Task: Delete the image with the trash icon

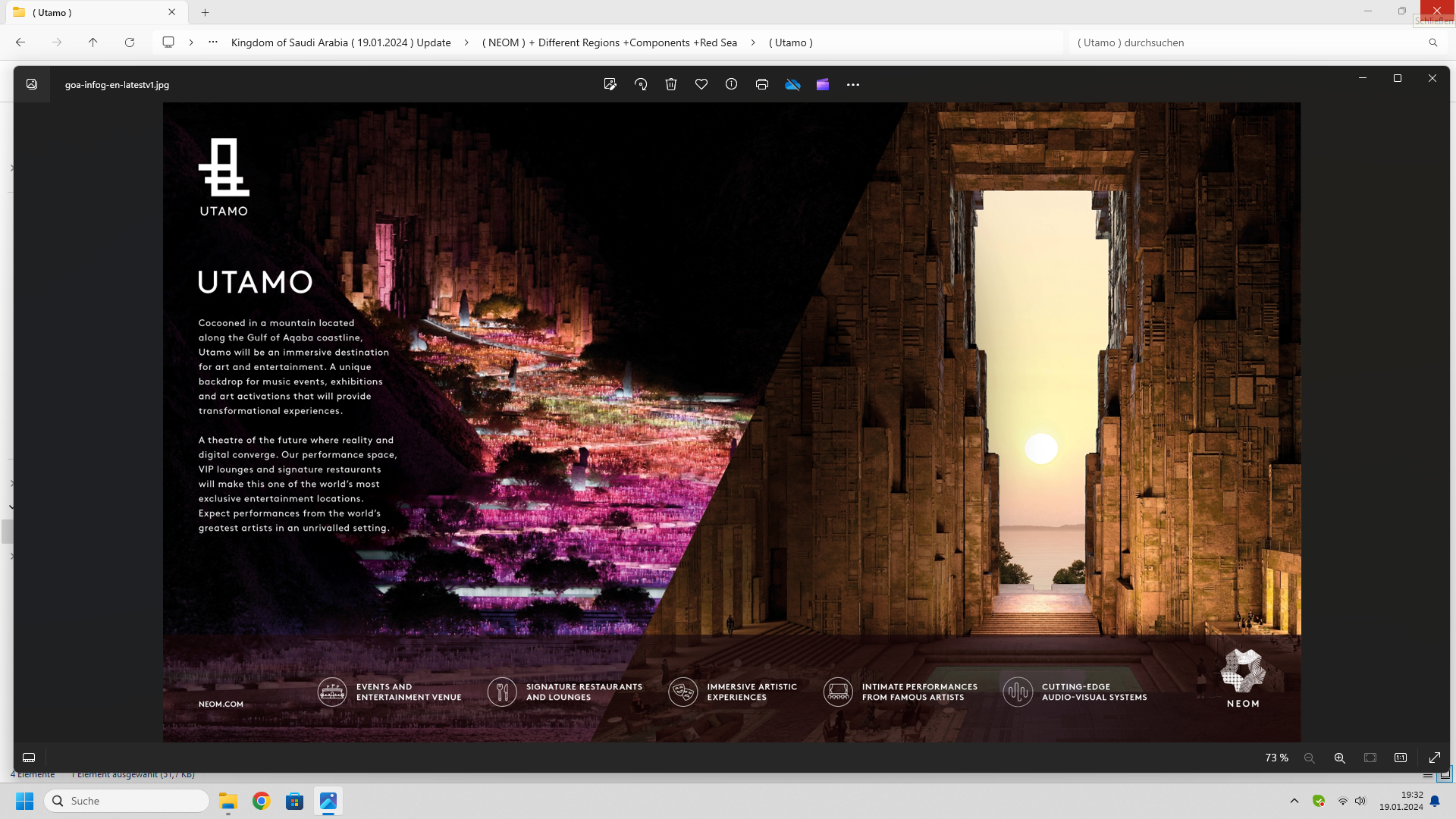Action: [671, 84]
